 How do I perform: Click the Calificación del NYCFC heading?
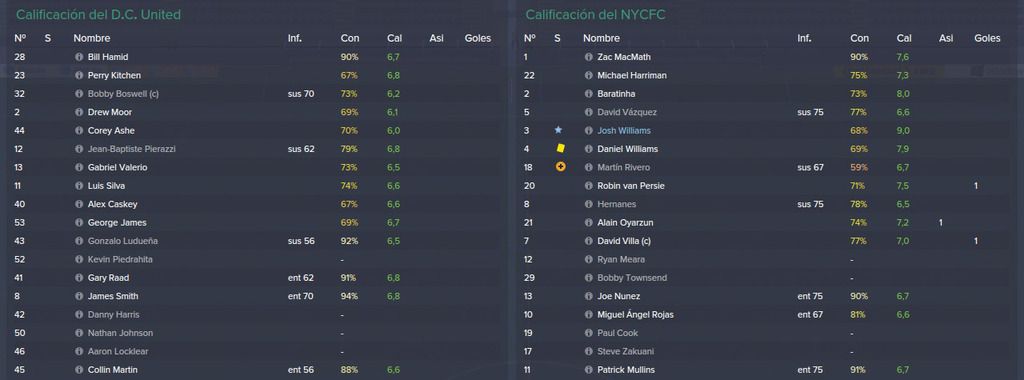(x=595, y=14)
